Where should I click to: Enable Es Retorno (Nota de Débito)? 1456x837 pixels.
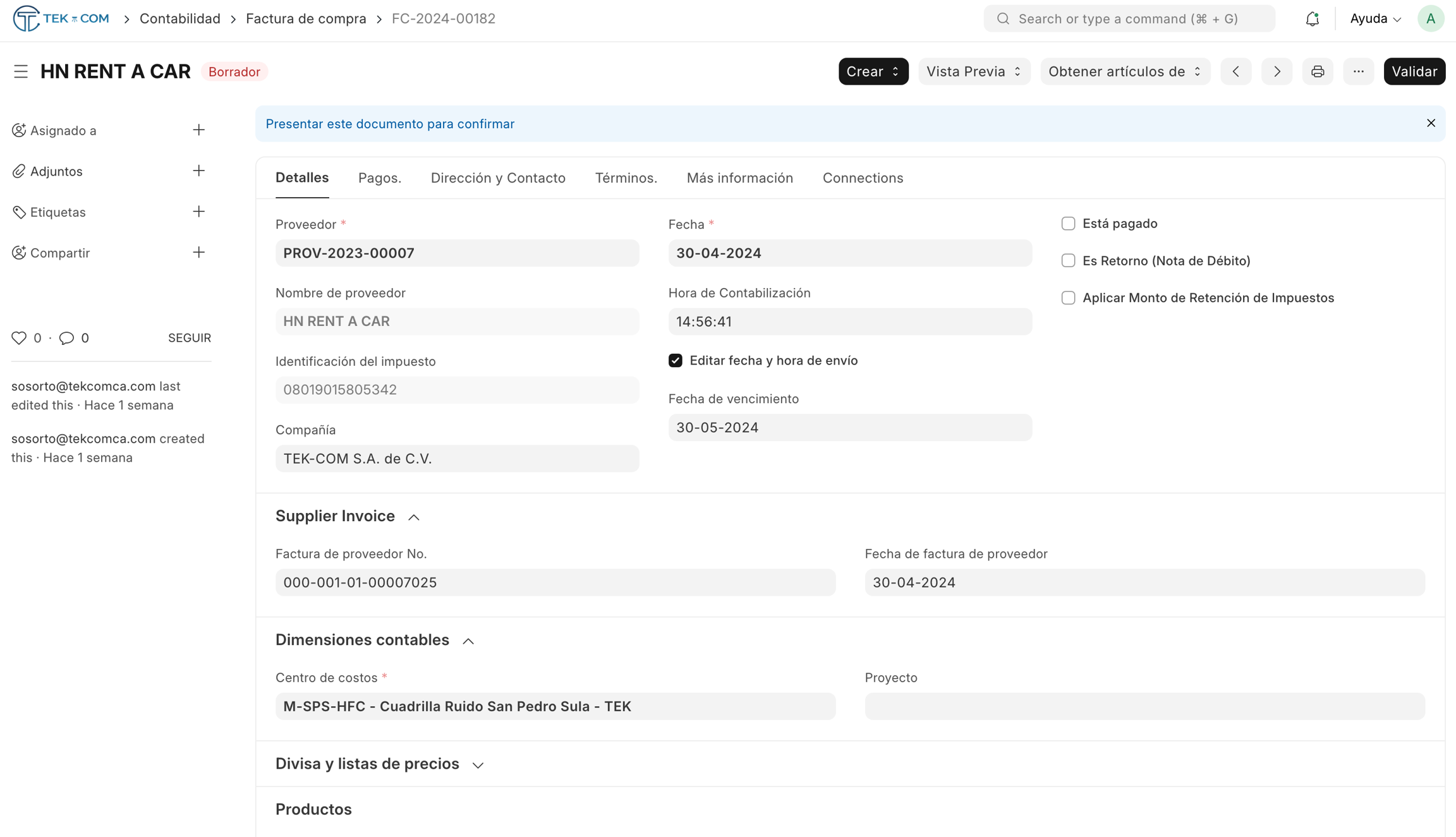coord(1068,261)
